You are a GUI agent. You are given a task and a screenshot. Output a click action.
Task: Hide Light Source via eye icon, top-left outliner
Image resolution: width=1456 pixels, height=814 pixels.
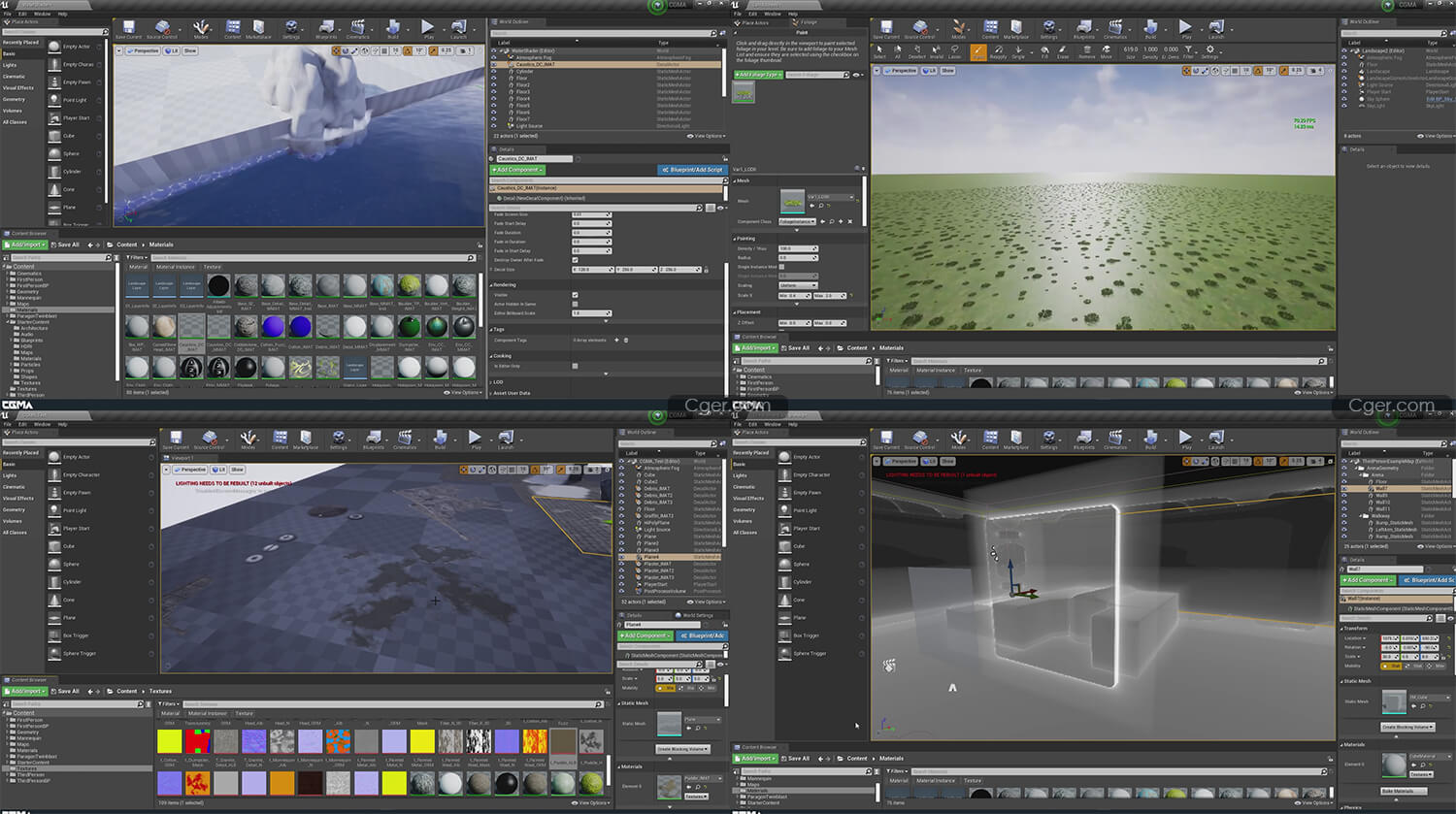pos(494,126)
